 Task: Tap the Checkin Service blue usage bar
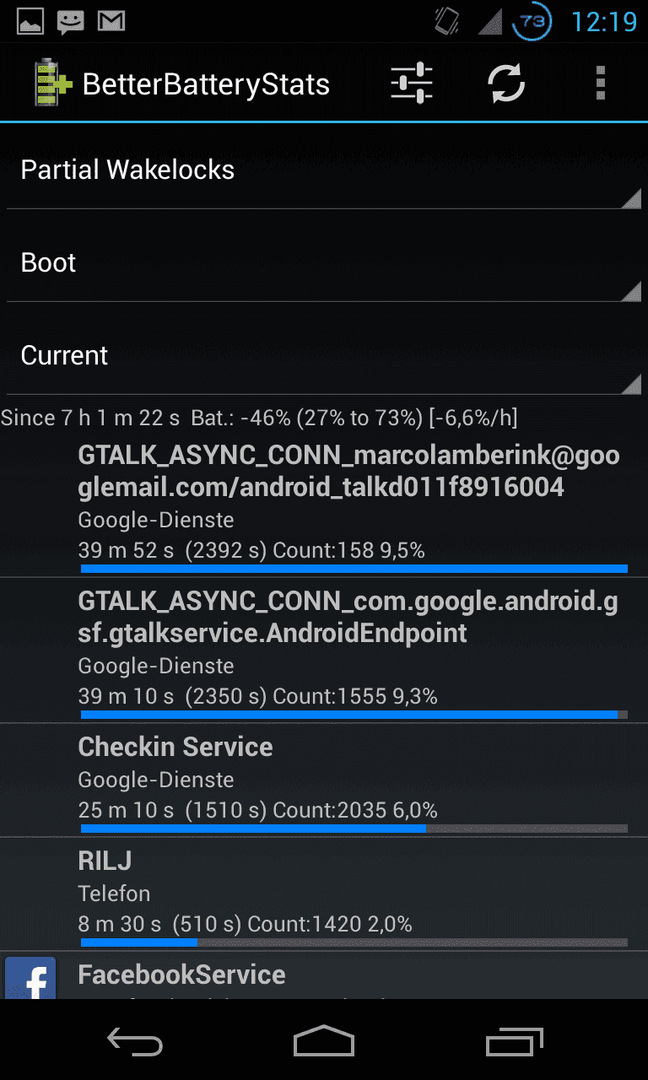[253, 829]
